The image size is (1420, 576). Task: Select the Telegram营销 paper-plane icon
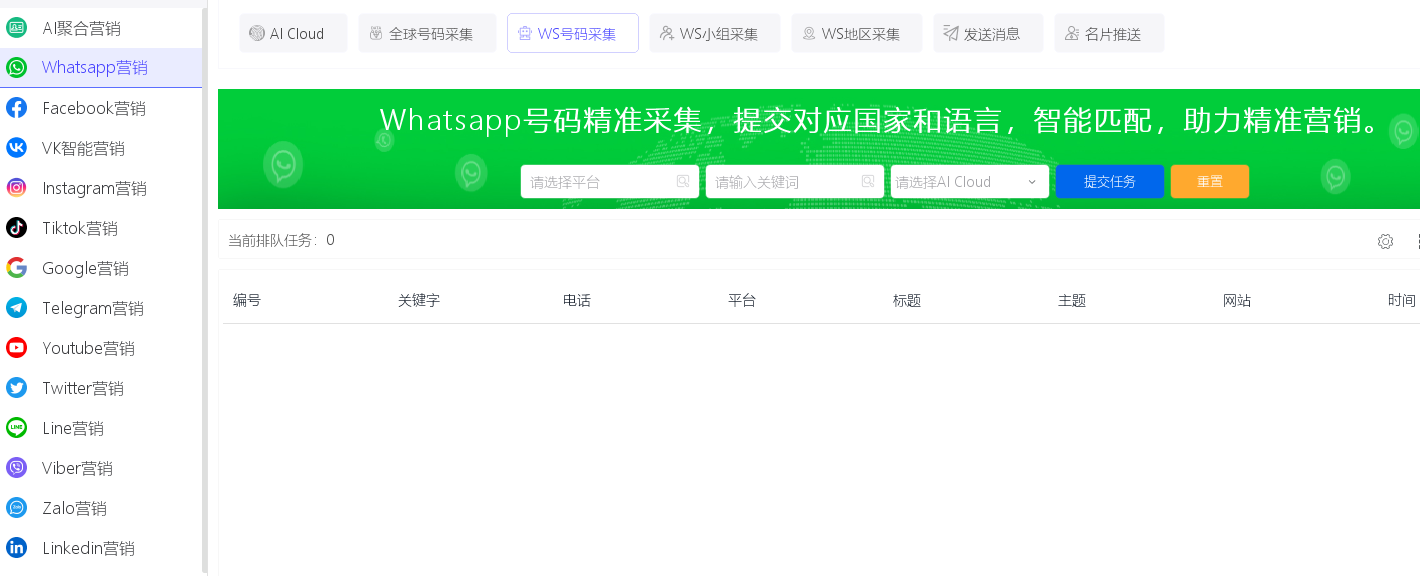point(16,308)
